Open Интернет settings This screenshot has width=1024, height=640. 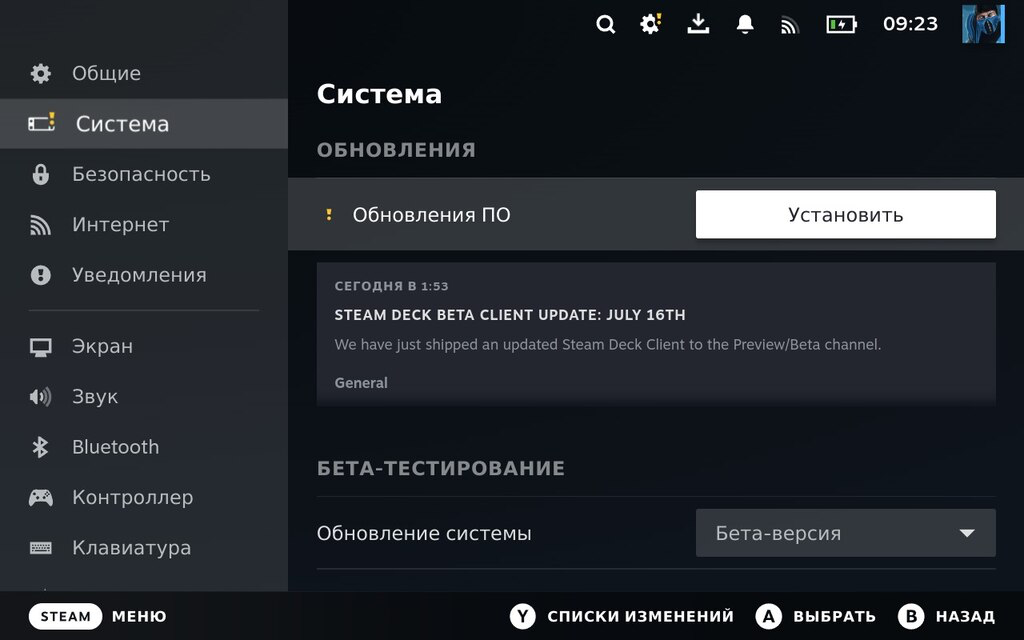click(144, 225)
